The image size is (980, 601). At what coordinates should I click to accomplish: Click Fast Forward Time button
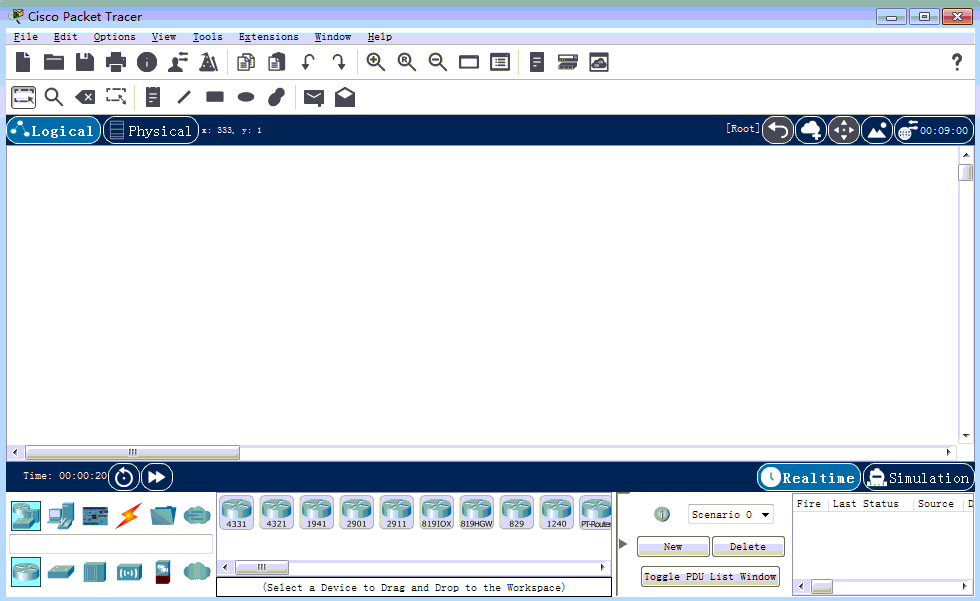(x=157, y=477)
